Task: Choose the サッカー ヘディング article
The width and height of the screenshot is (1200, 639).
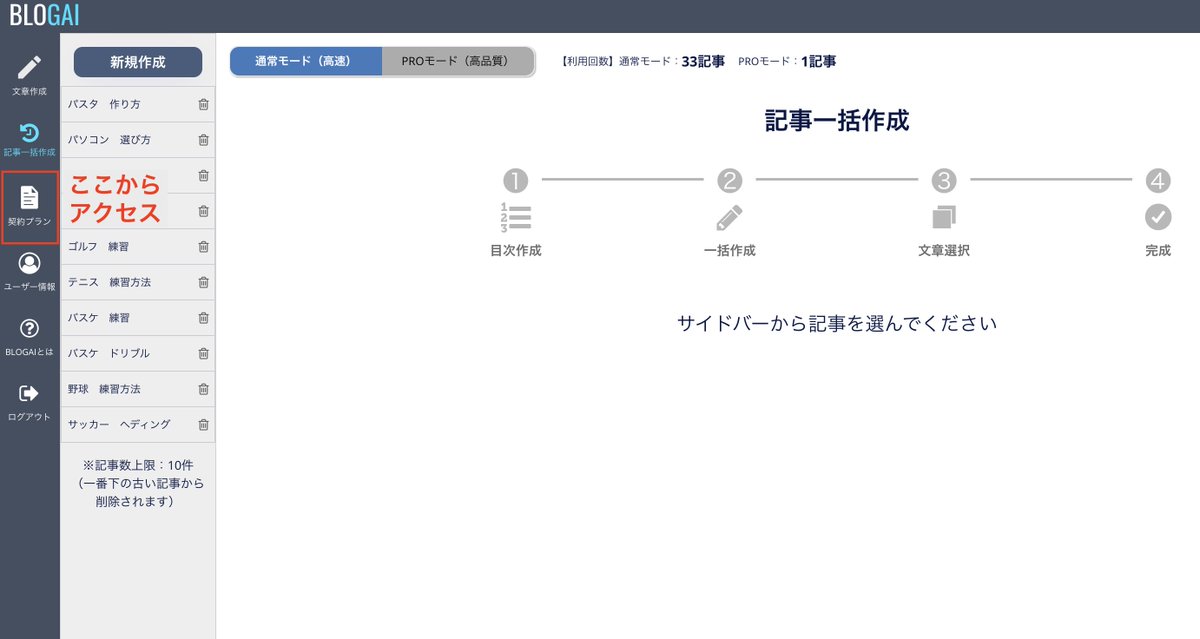Action: pos(138,424)
